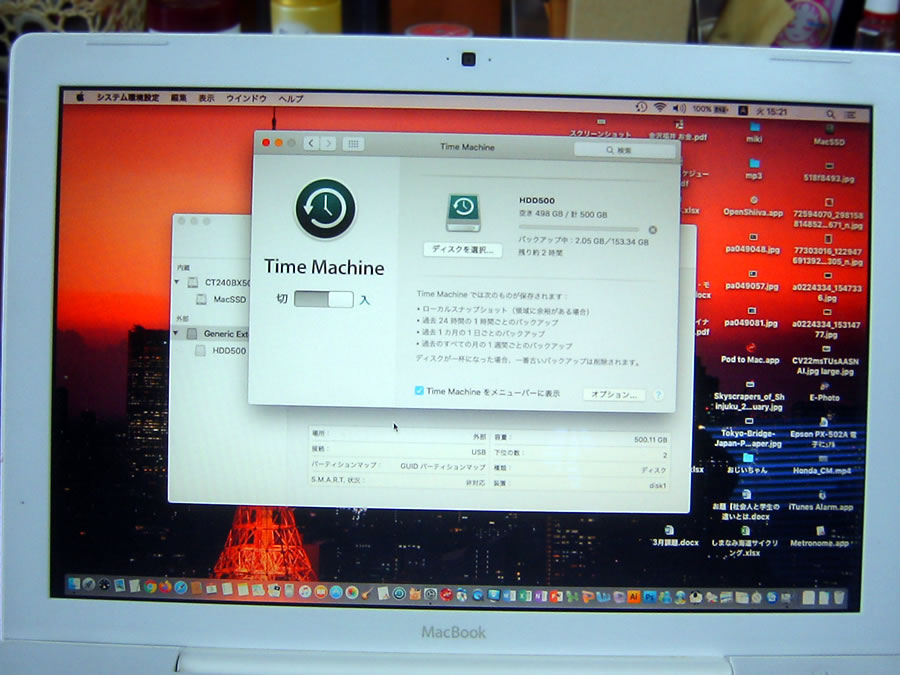Open the input source A icon
This screenshot has height=675, width=900.
click(x=742, y=110)
